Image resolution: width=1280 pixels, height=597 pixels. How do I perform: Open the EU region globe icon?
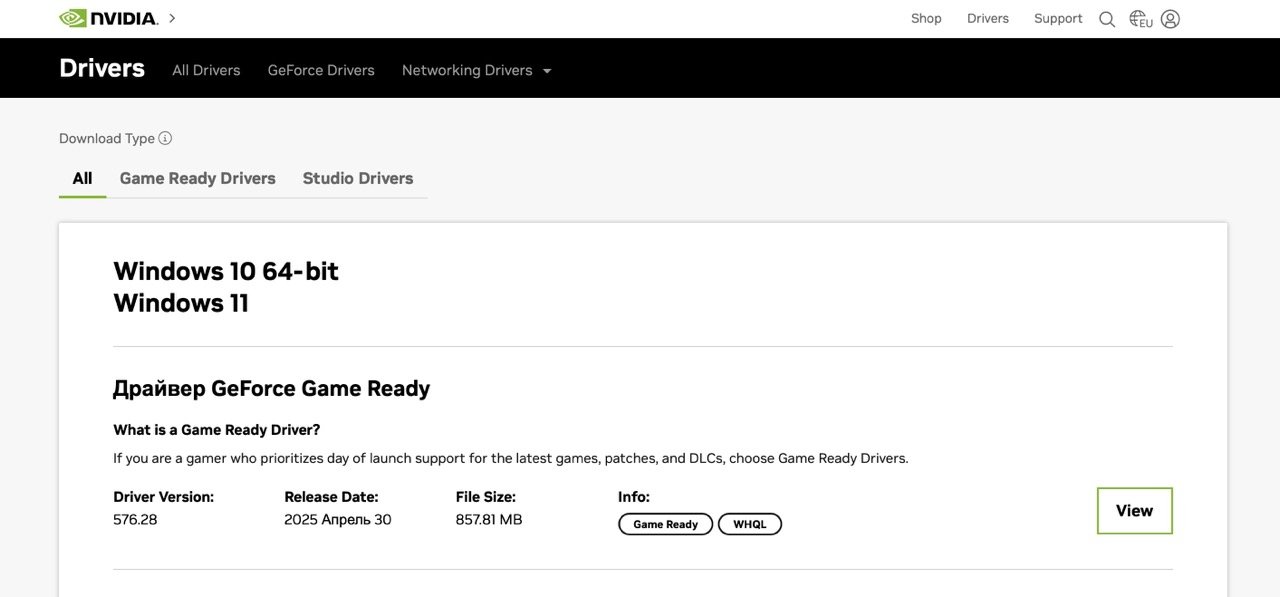1140,19
